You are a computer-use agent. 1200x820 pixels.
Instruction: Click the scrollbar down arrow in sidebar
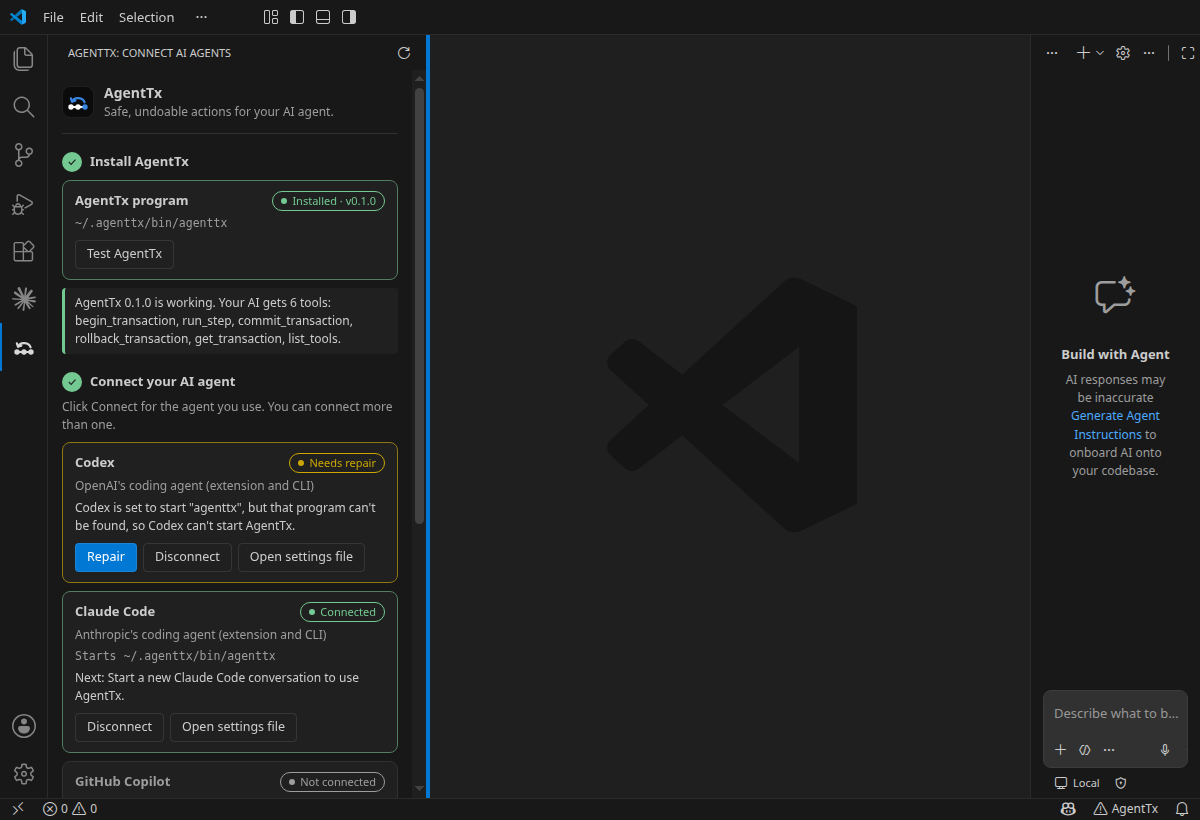419,790
